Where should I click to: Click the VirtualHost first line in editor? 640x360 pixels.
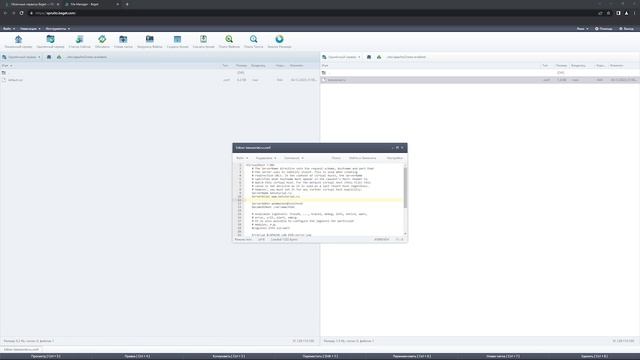click(260, 165)
